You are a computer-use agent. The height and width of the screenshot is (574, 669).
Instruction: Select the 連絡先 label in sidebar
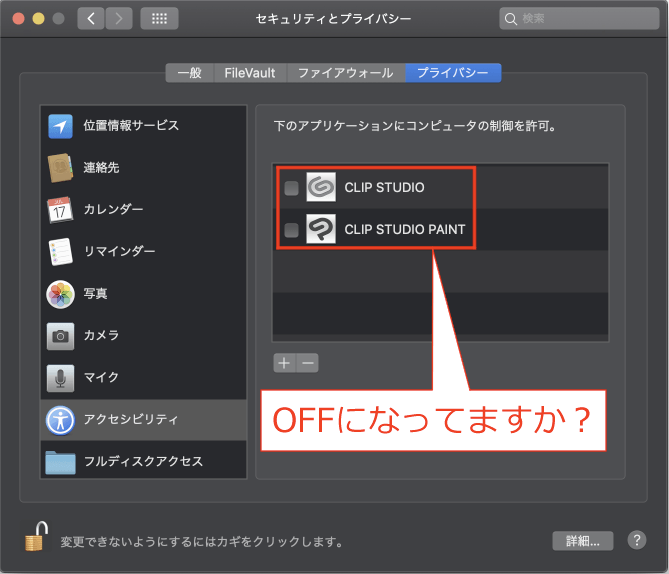(x=101, y=167)
